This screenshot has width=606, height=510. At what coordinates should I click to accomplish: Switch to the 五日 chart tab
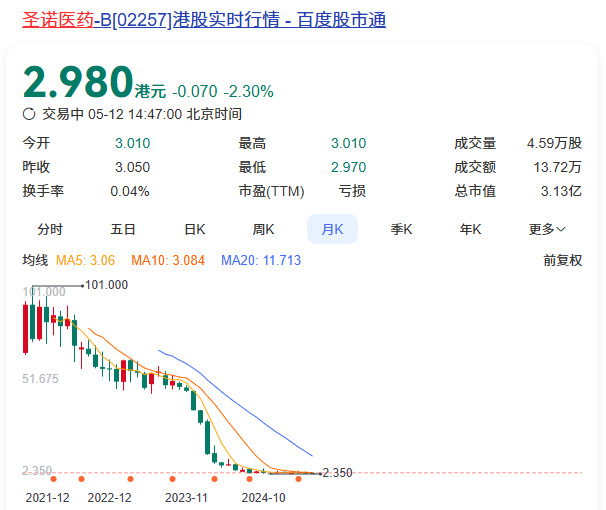[x=123, y=229]
